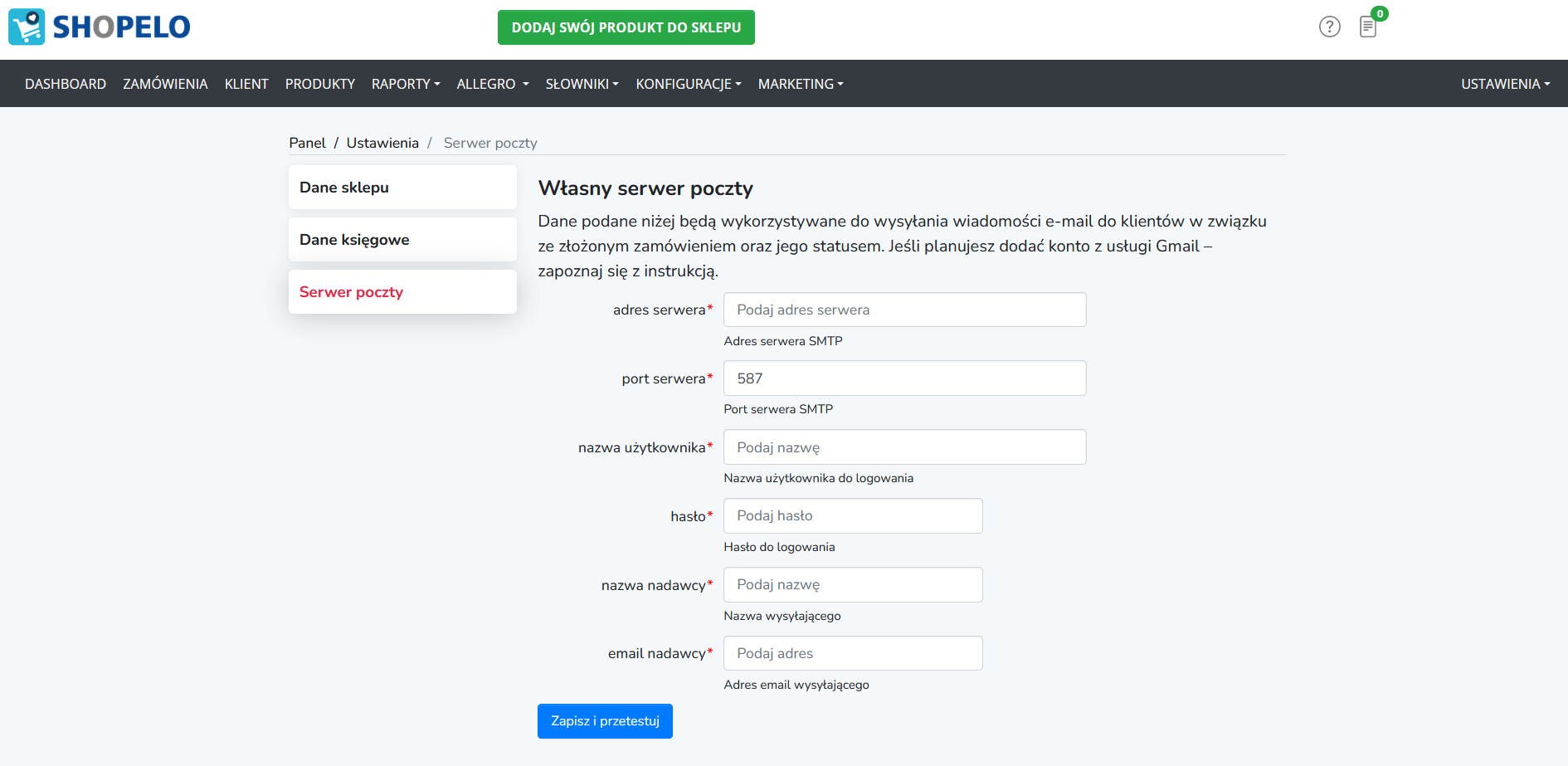Open the Marketing dropdown
Image resolution: width=1568 pixels, height=766 pixels.
(800, 84)
